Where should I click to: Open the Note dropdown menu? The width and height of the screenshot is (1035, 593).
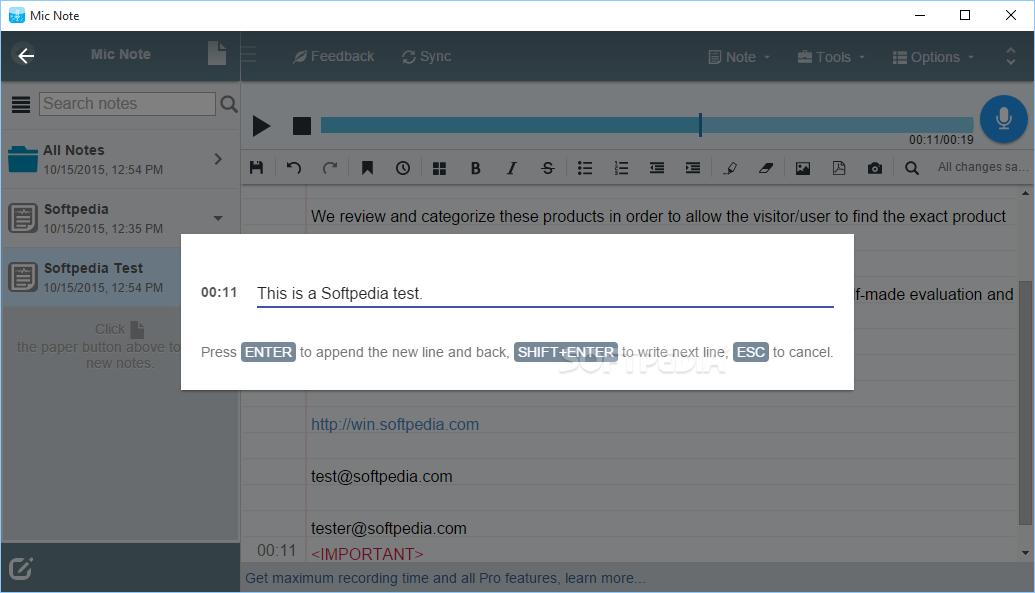tap(739, 57)
